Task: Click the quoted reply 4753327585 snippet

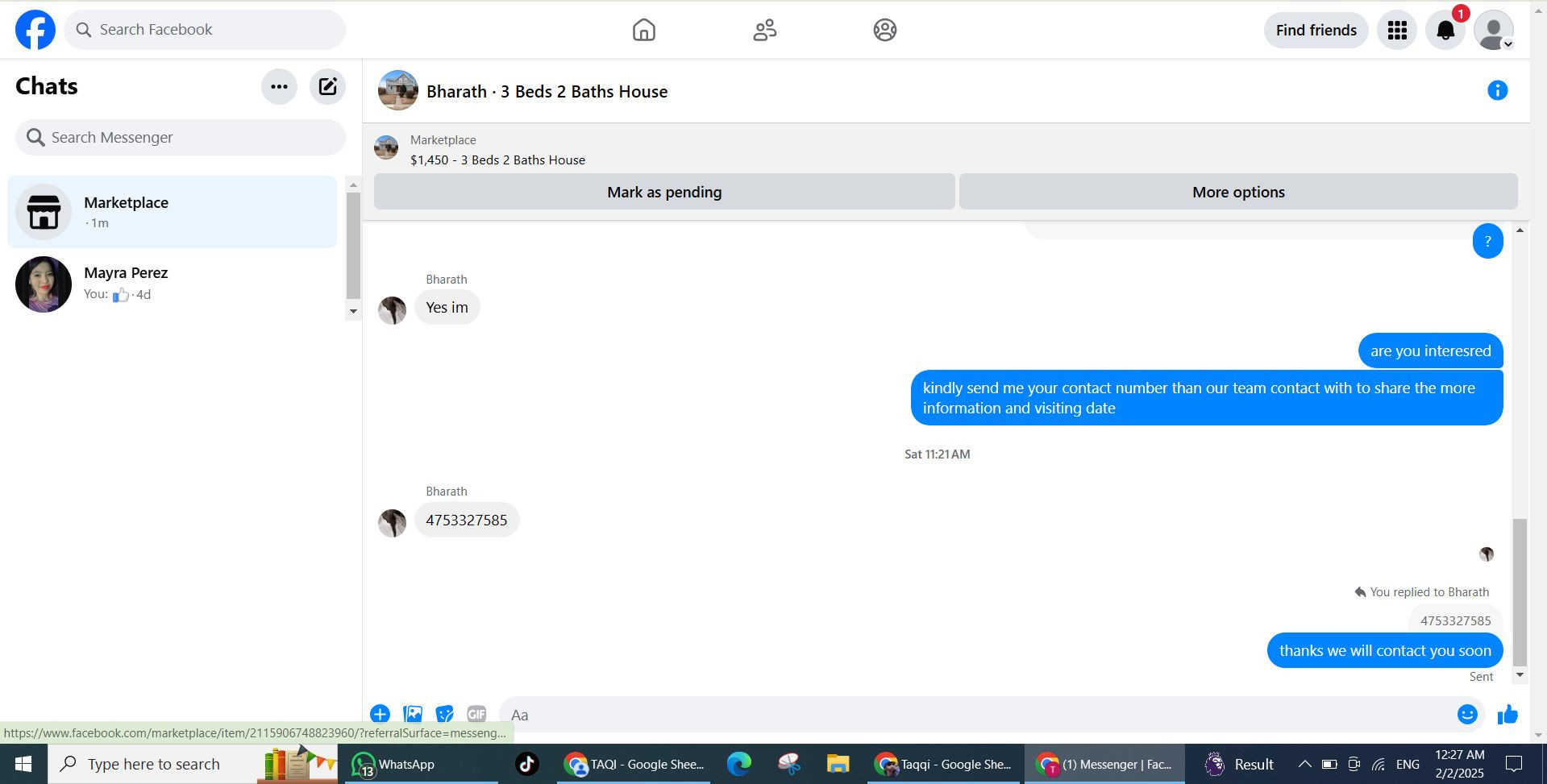Action: click(x=1455, y=620)
